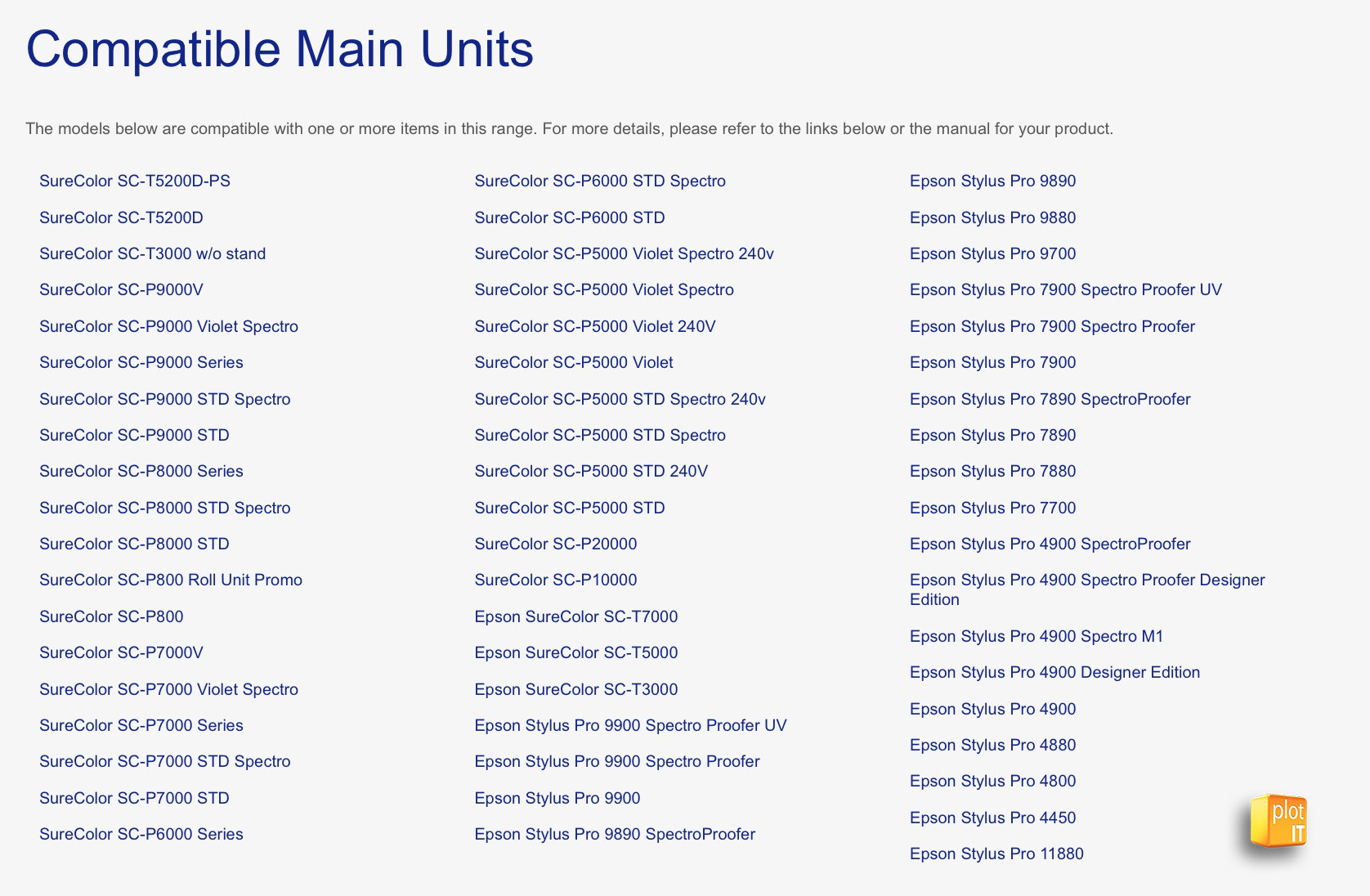Open SureColor SC-P9000V link
1370x896 pixels.
click(x=121, y=290)
